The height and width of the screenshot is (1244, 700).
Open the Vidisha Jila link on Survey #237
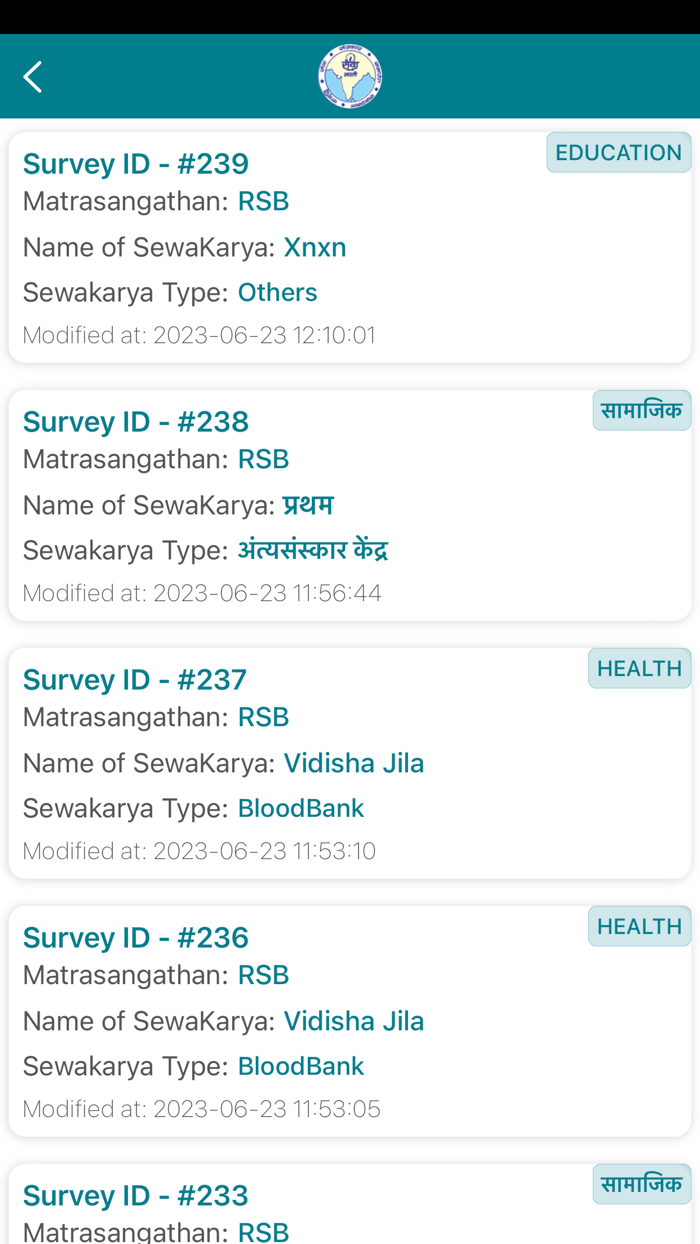(x=354, y=763)
